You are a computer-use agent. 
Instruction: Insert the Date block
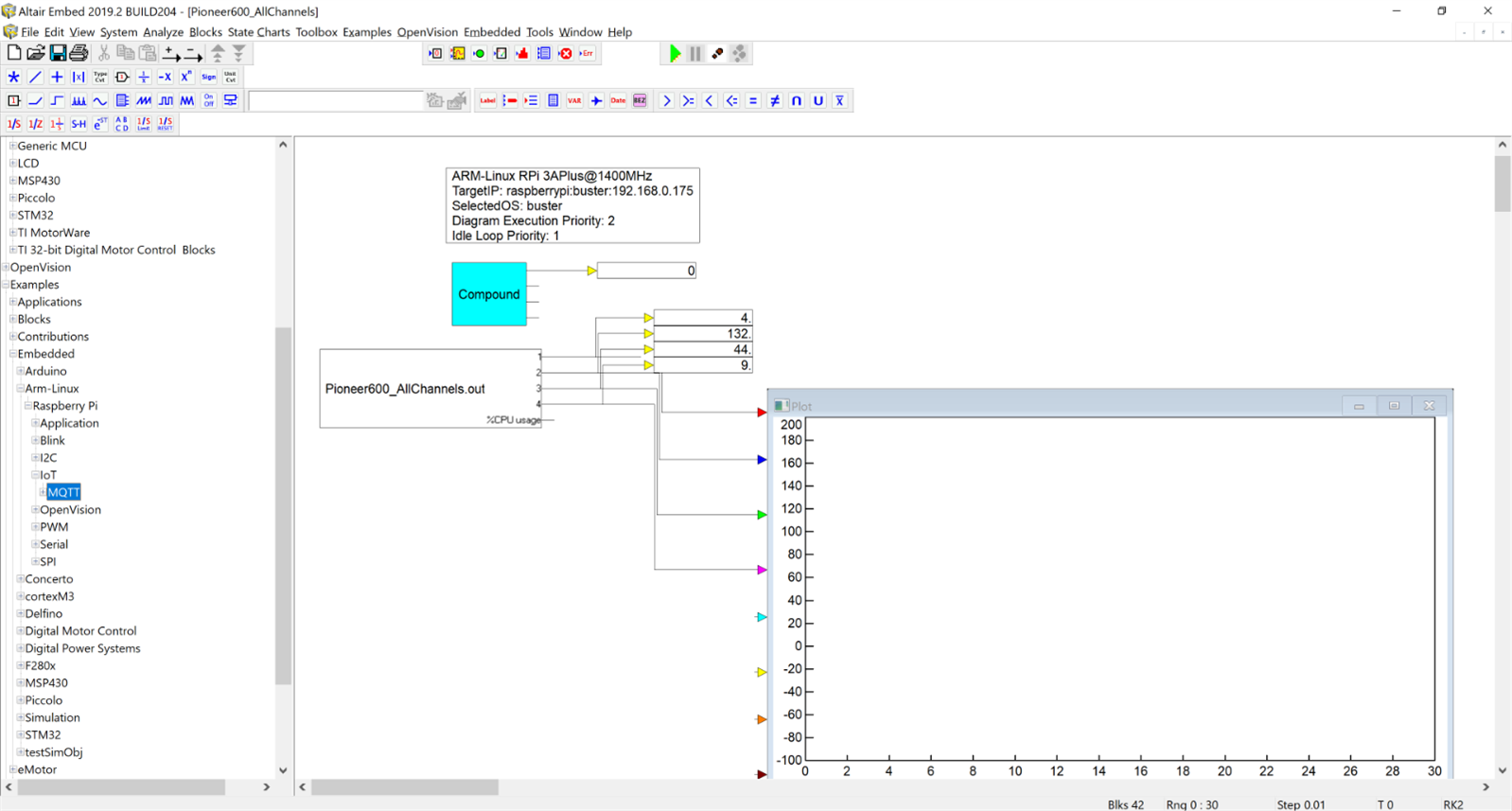tap(618, 100)
